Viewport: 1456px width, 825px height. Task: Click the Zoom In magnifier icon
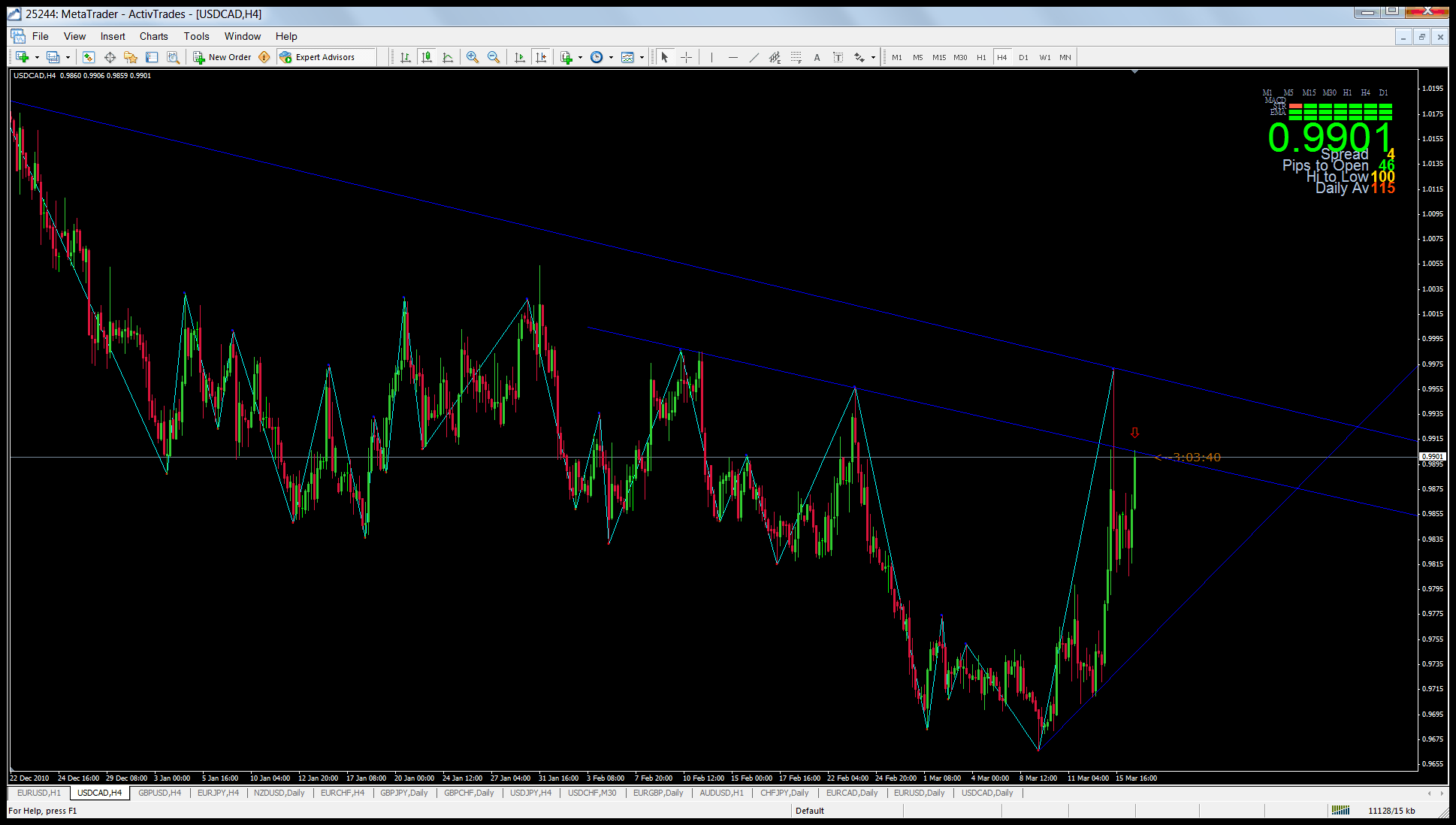click(x=473, y=57)
